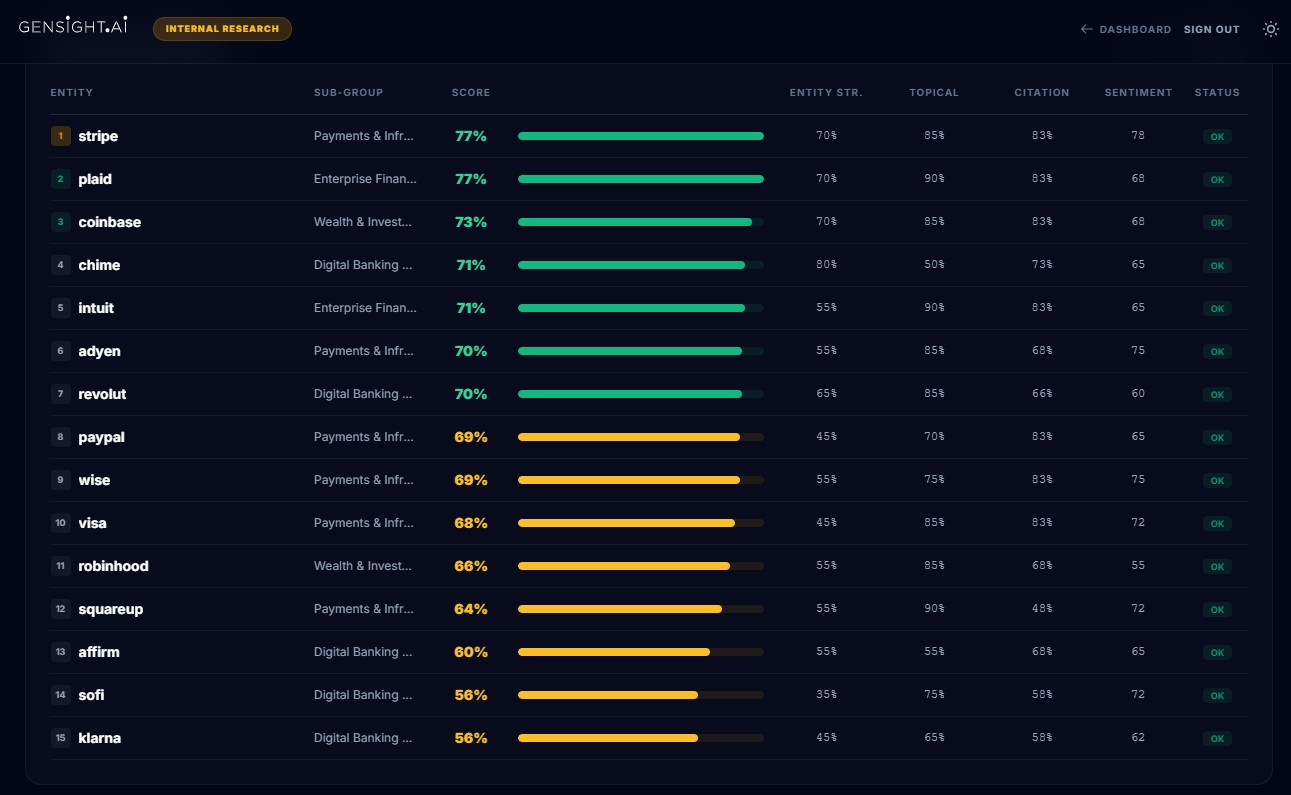Screen dimensions: 1291x795
Task: Click the Topical column header
Action: point(934,92)
